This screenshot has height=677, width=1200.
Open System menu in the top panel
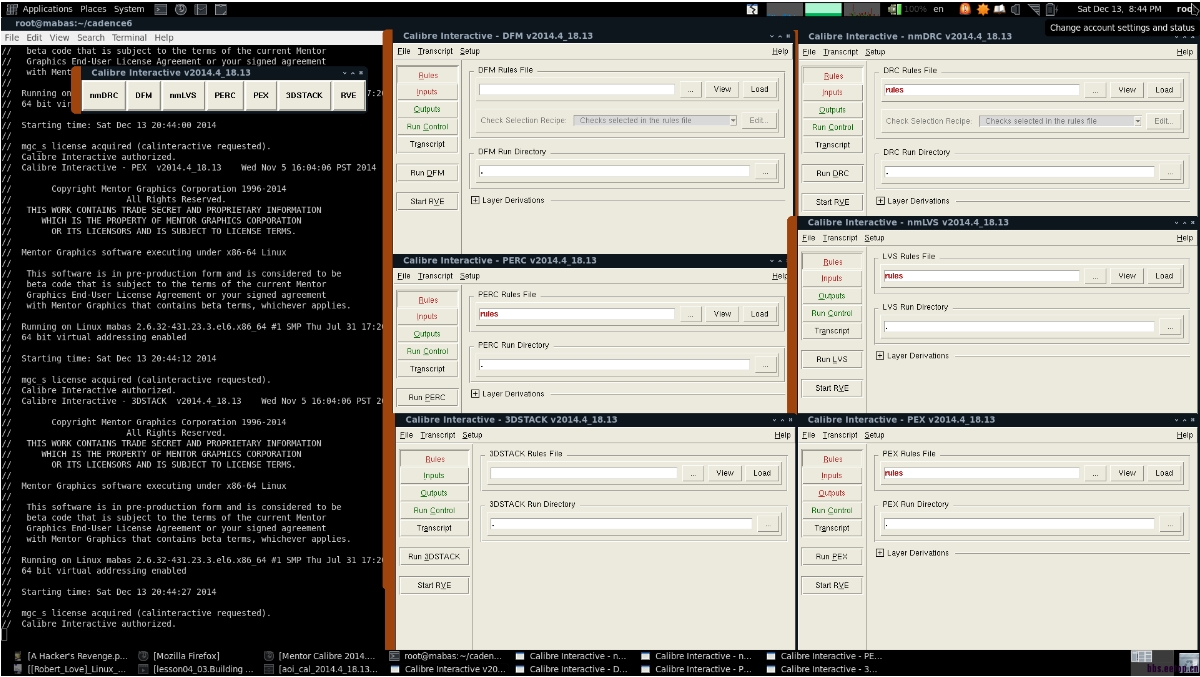129,9
